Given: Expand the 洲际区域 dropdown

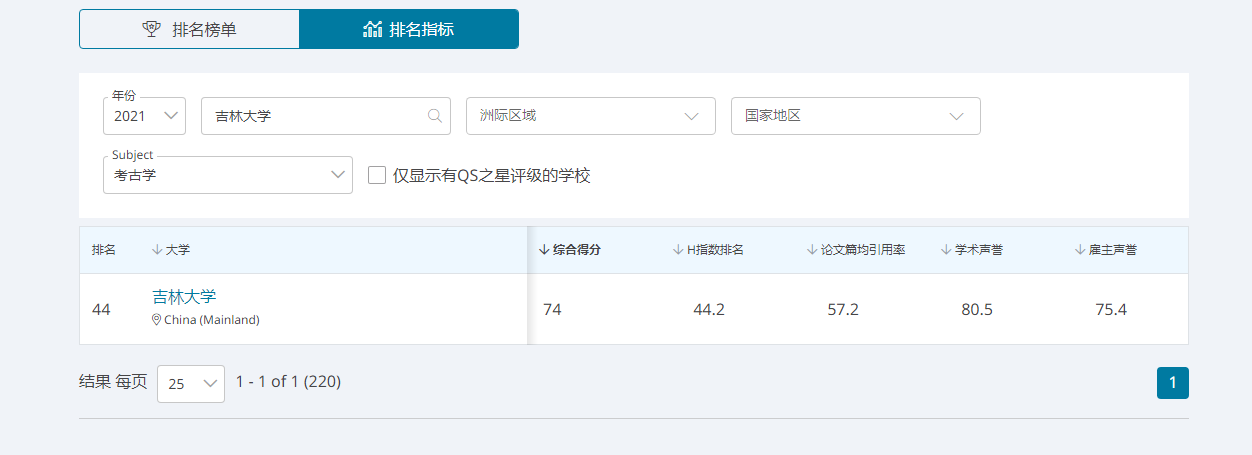Looking at the screenshot, I should coord(590,116).
